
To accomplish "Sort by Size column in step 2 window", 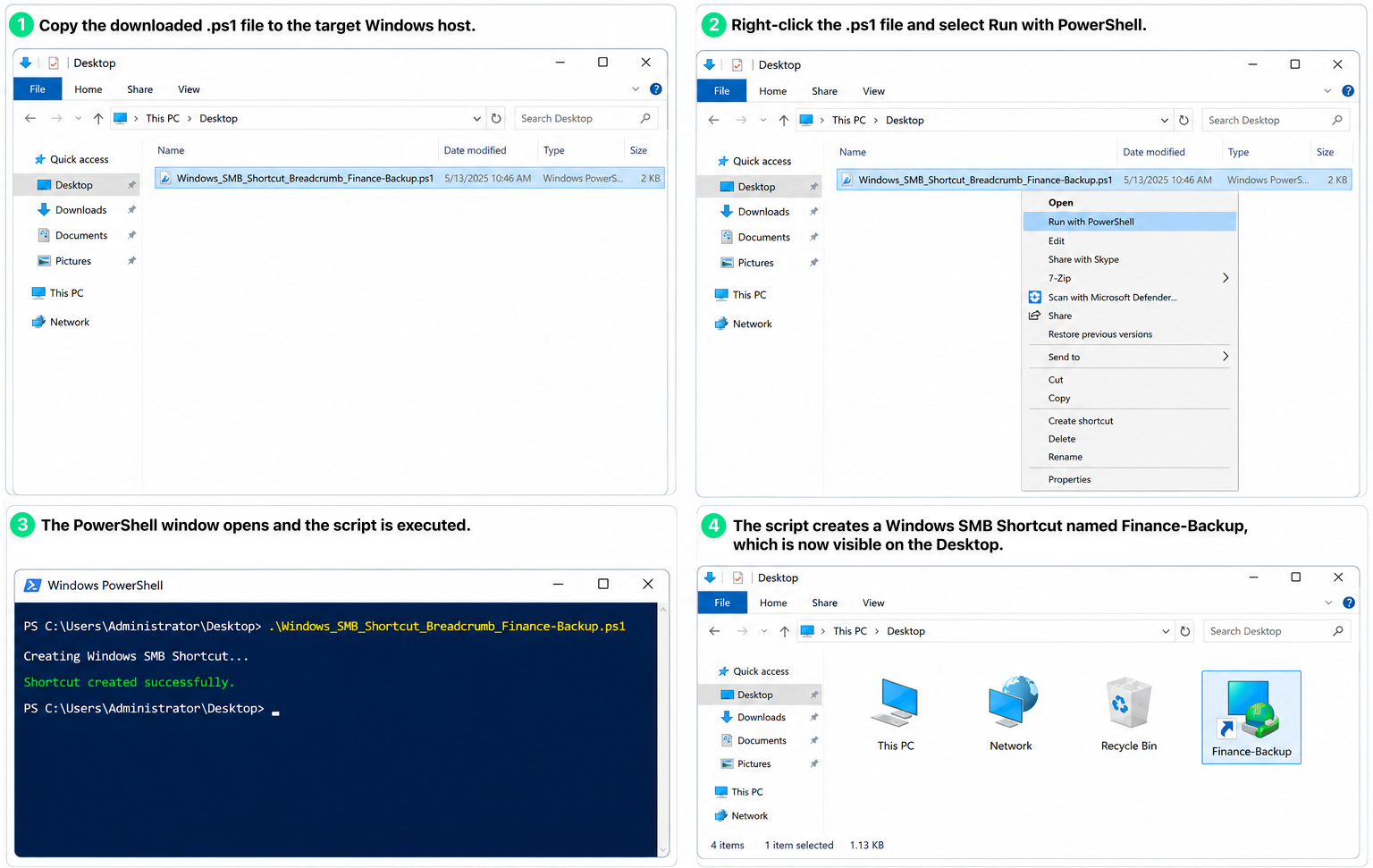I will click(1325, 153).
